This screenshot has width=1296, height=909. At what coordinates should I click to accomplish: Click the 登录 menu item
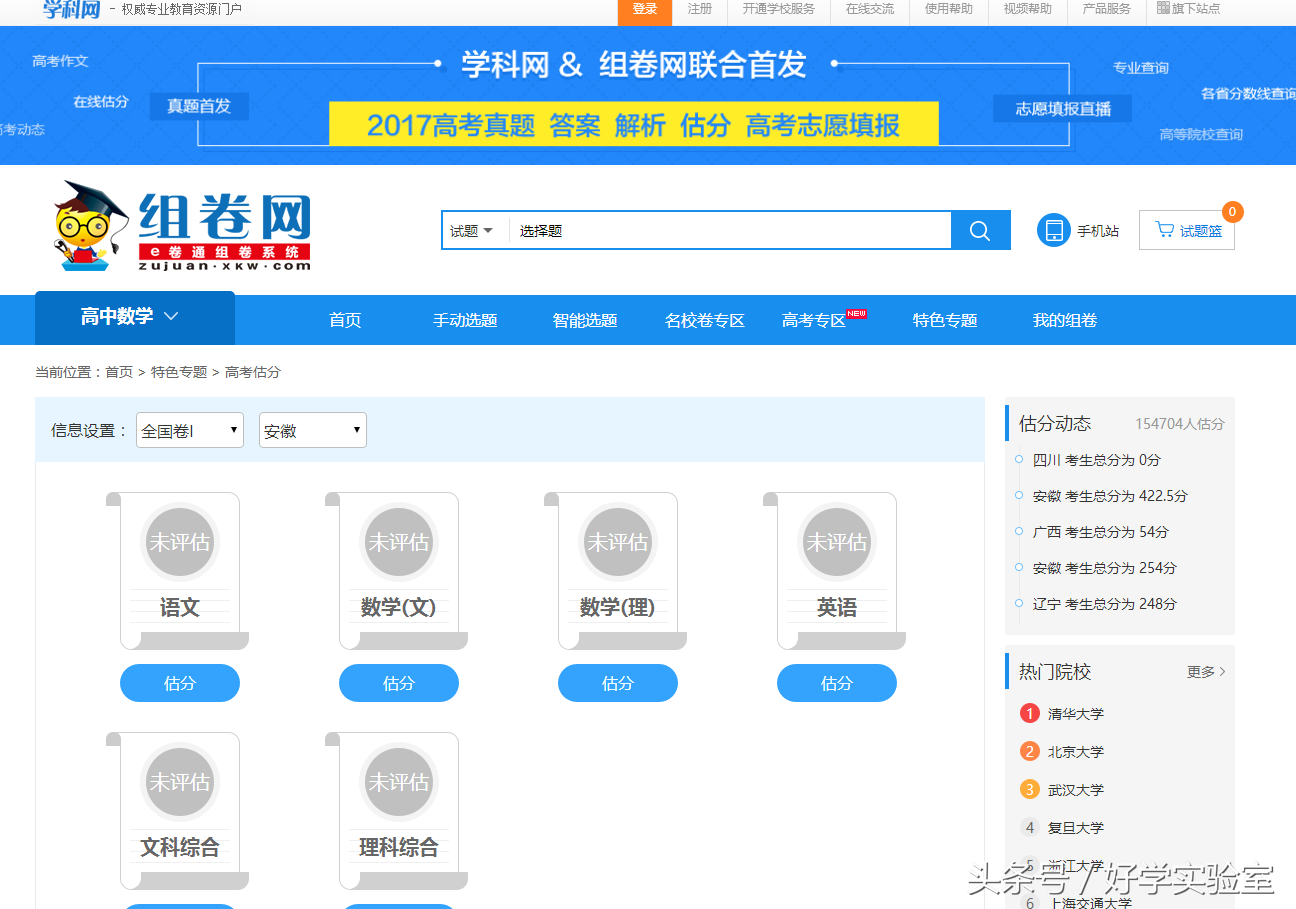(644, 11)
